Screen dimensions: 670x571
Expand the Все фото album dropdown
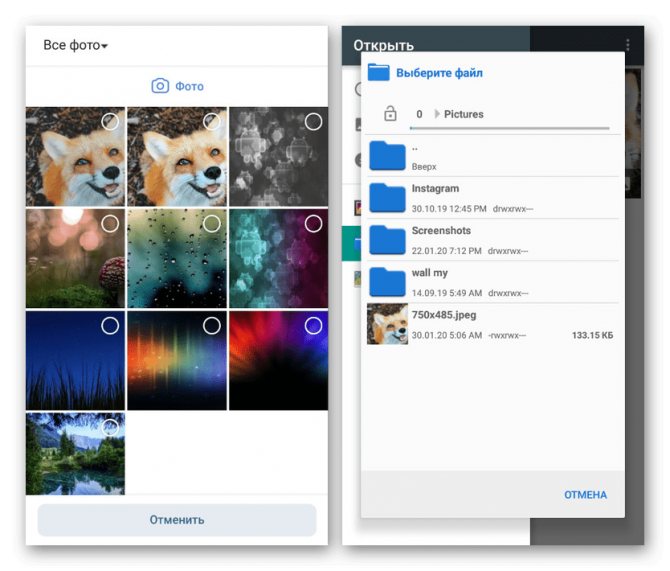point(76,45)
